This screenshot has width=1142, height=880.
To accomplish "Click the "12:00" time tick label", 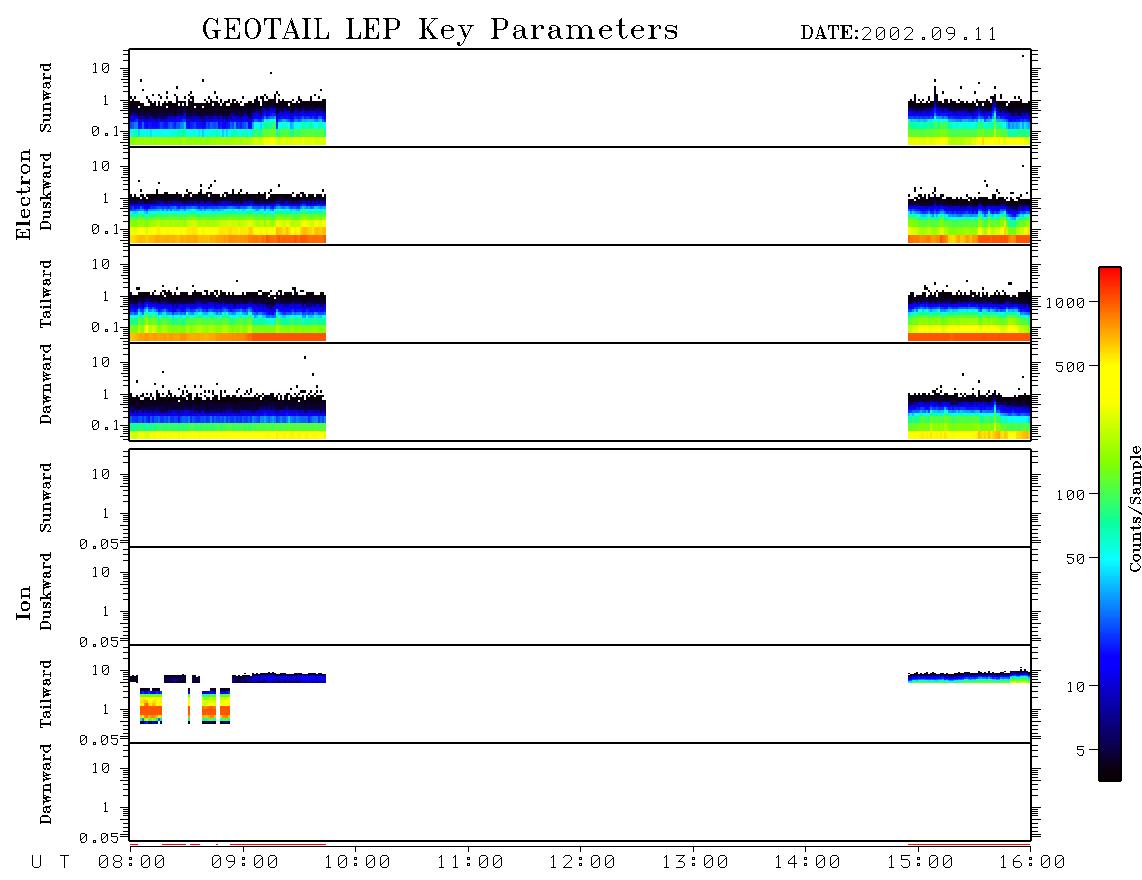I will (x=582, y=863).
